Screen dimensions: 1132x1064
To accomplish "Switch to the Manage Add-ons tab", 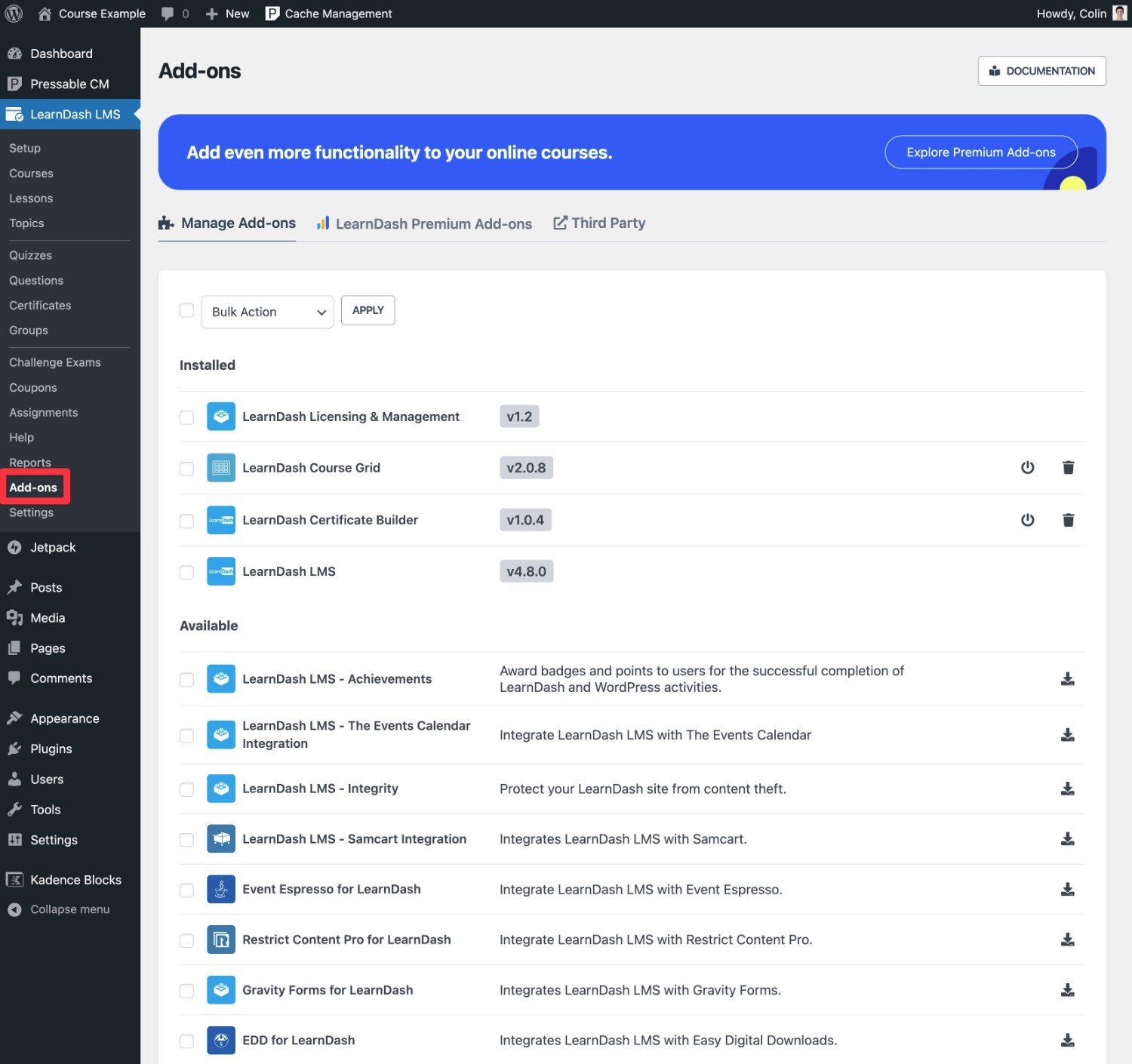I will point(227,223).
